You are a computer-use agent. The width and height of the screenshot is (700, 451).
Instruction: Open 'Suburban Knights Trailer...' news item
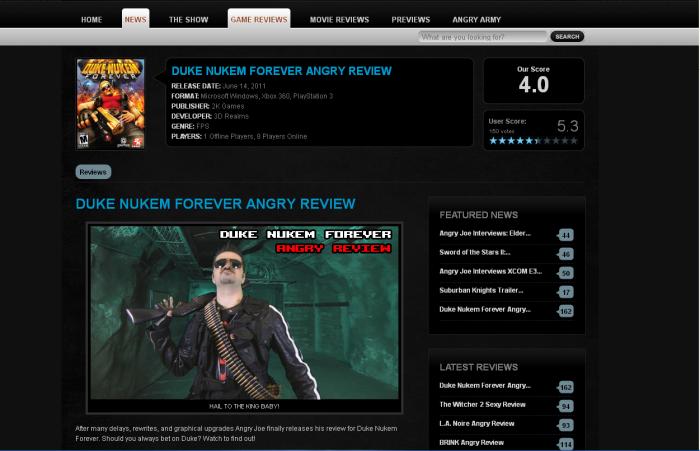(x=481, y=290)
